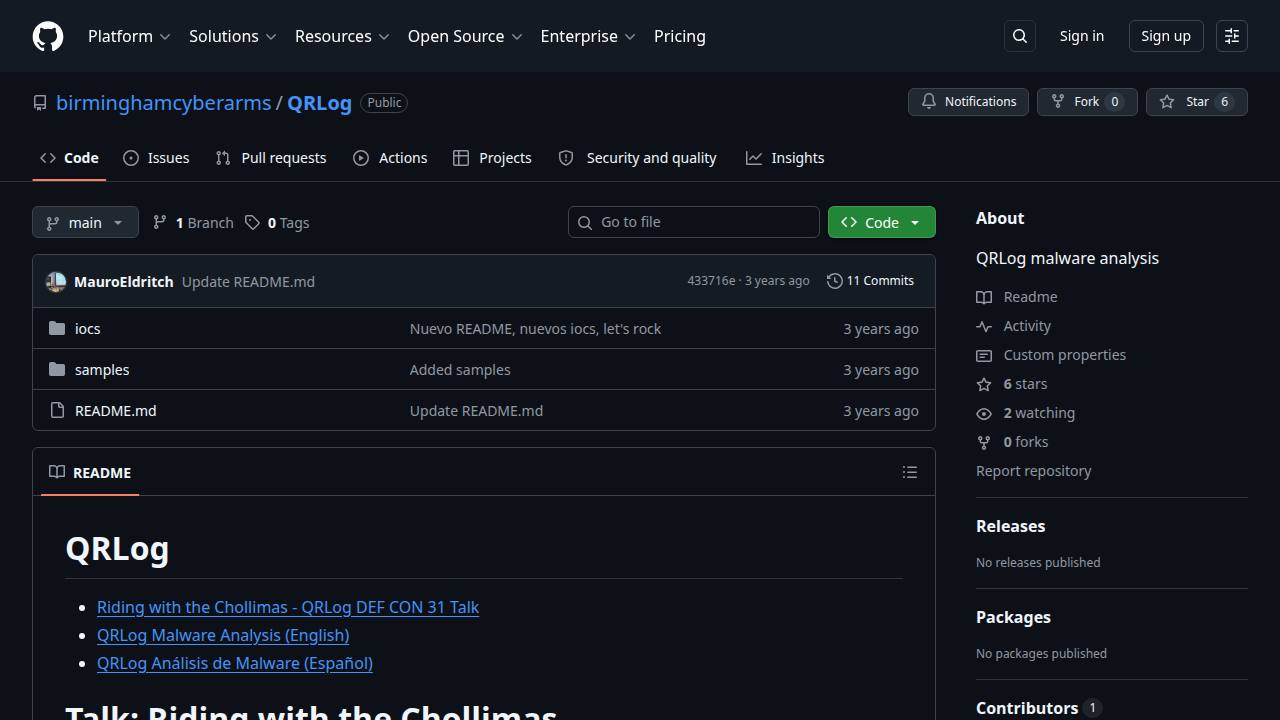Open the iocs folder
1280x720 pixels.
tap(88, 328)
